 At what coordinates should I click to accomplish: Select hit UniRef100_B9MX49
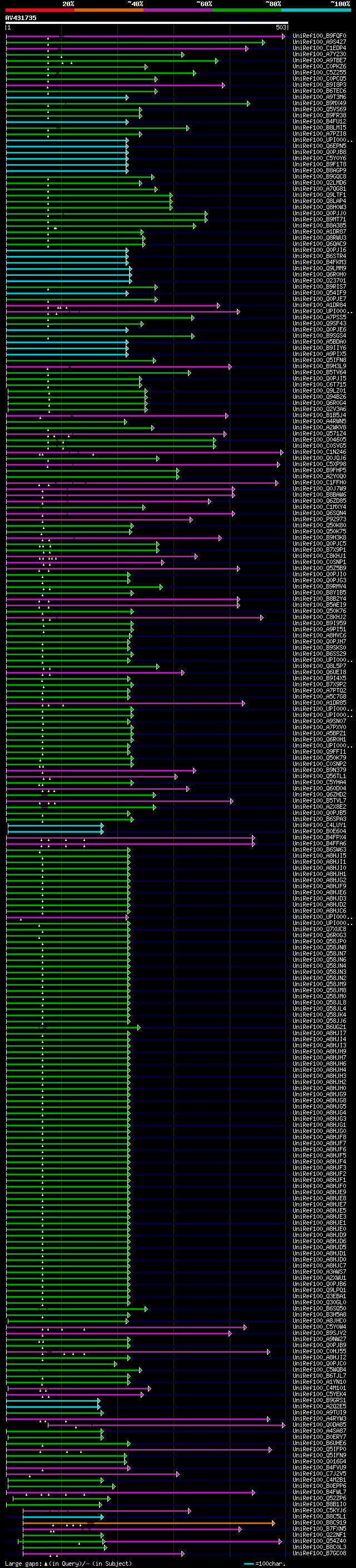(319, 103)
